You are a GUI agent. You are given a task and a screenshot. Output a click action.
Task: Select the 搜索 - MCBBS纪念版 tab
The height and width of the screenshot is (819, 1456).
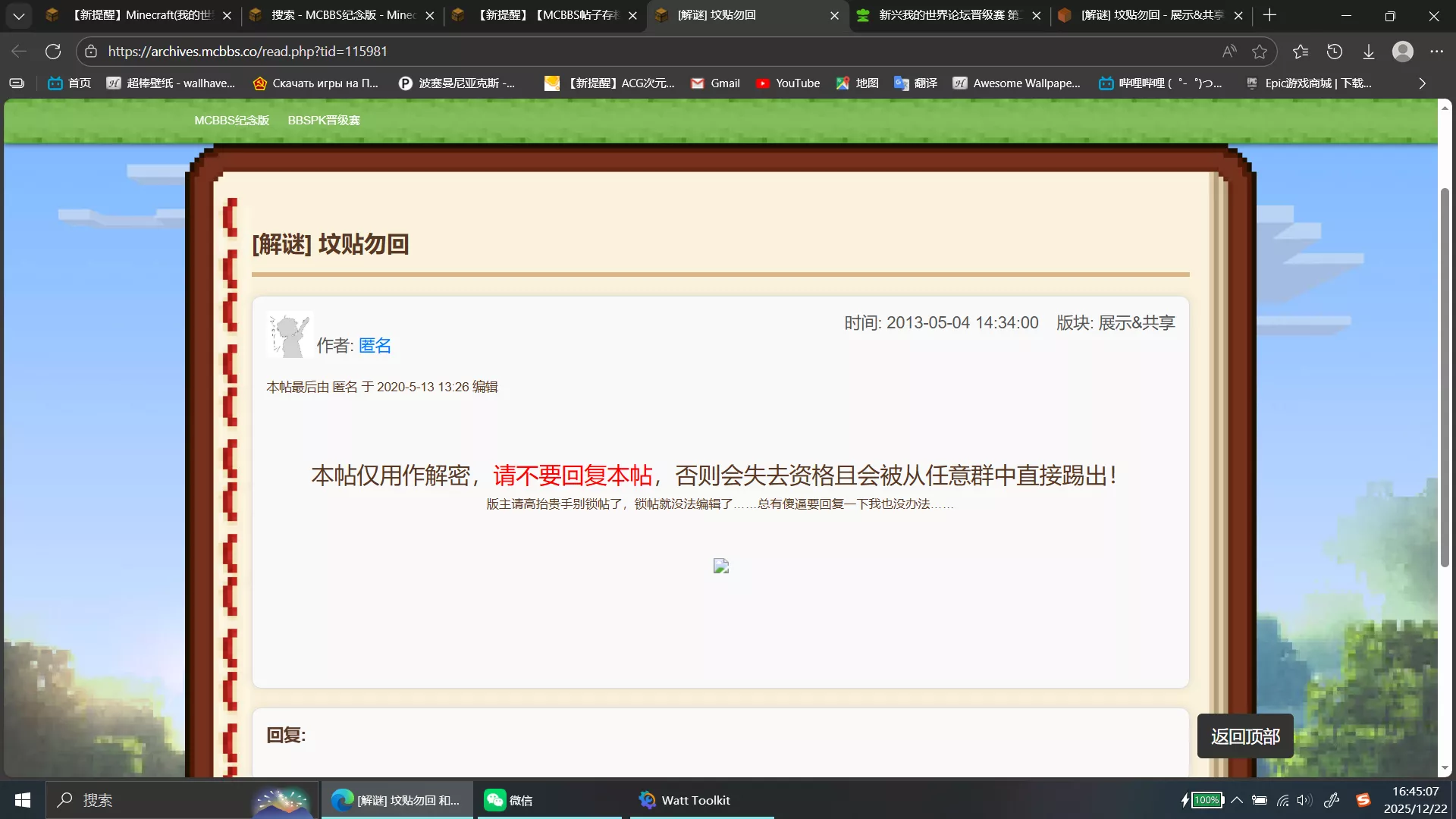coord(334,15)
